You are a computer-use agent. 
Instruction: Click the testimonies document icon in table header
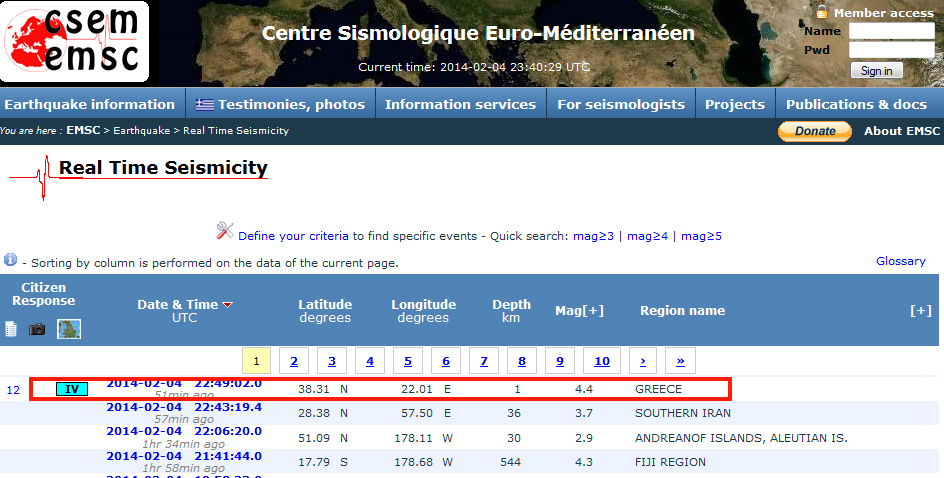(x=12, y=329)
